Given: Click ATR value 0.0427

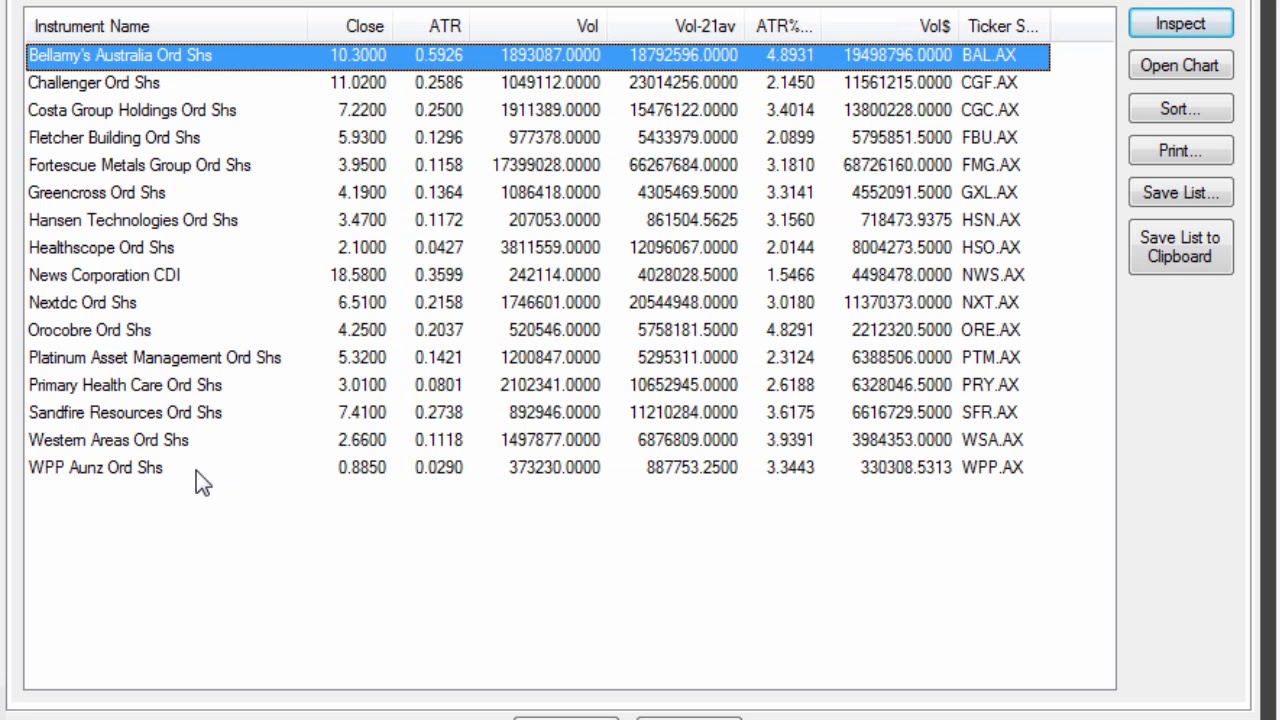Looking at the screenshot, I should tap(439, 248).
